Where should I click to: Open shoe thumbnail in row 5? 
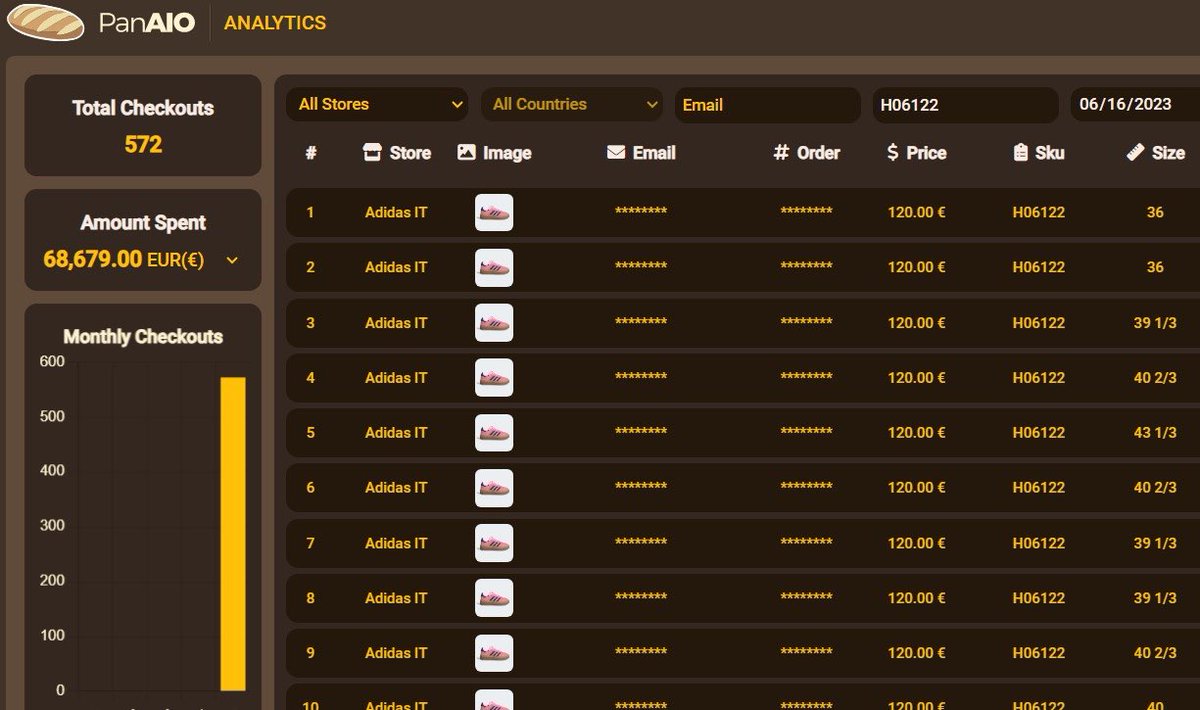(x=494, y=433)
